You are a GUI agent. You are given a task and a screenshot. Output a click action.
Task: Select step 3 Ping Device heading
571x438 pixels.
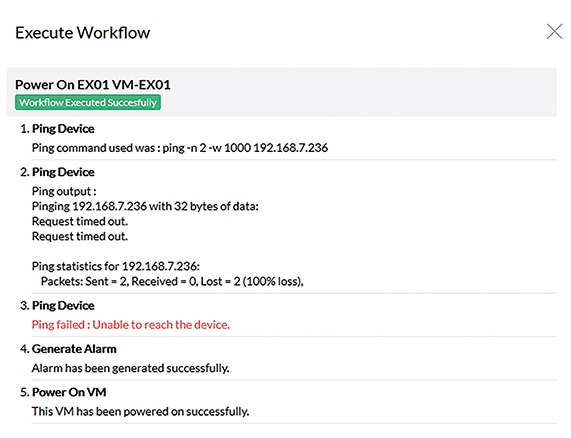(x=57, y=305)
